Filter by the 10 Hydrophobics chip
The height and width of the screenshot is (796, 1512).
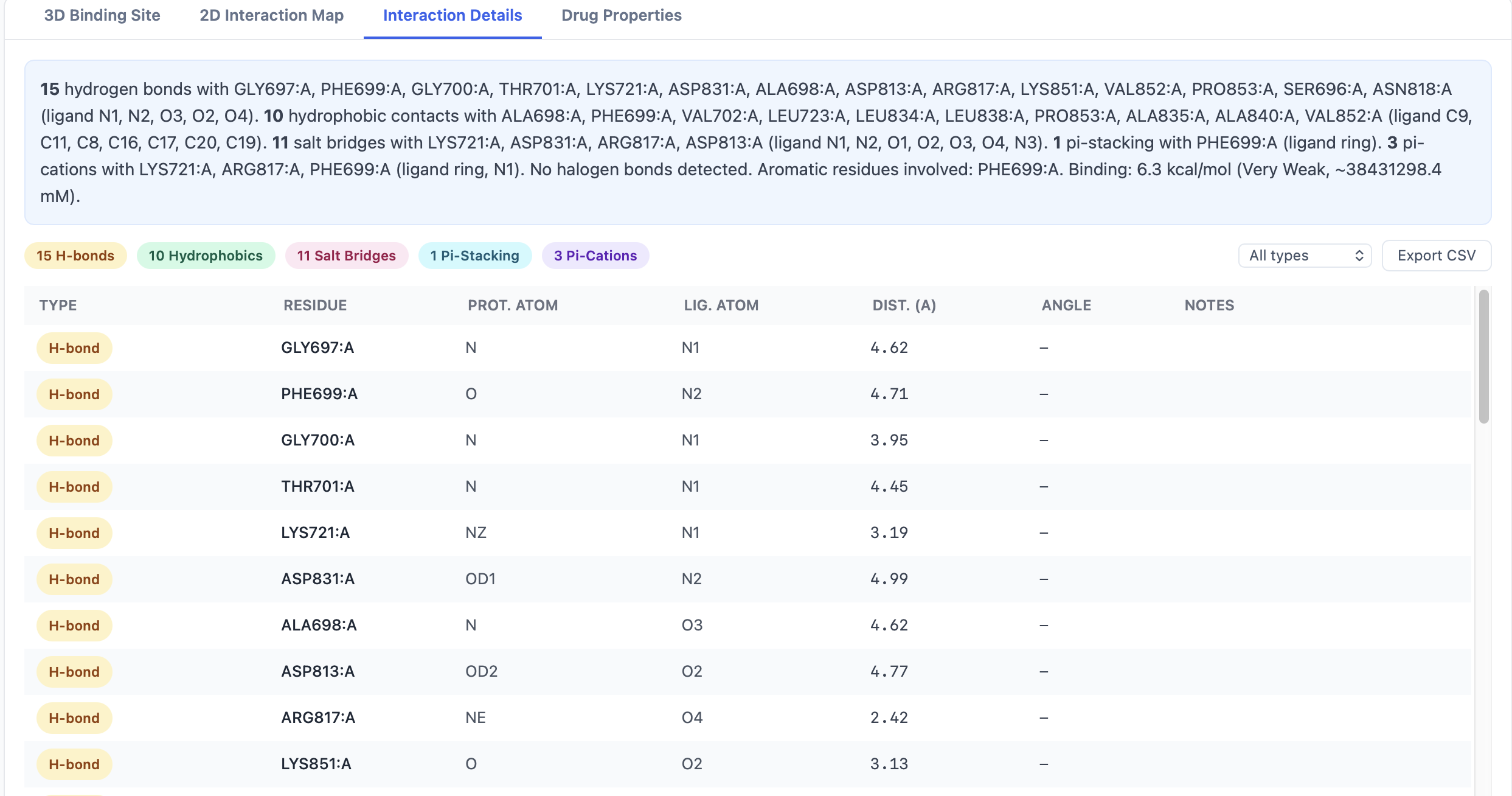point(206,256)
